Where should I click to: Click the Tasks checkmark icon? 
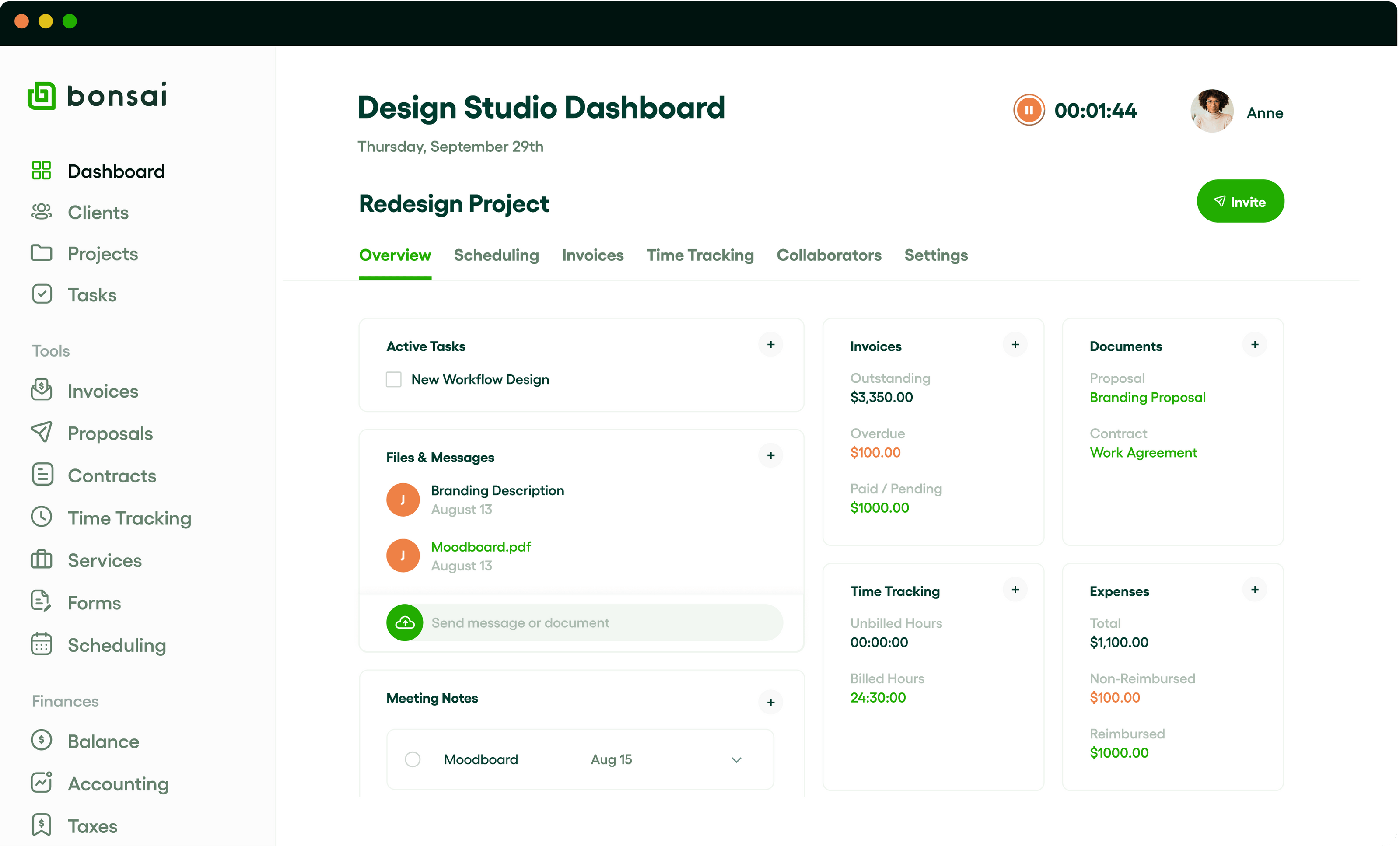[x=42, y=294]
